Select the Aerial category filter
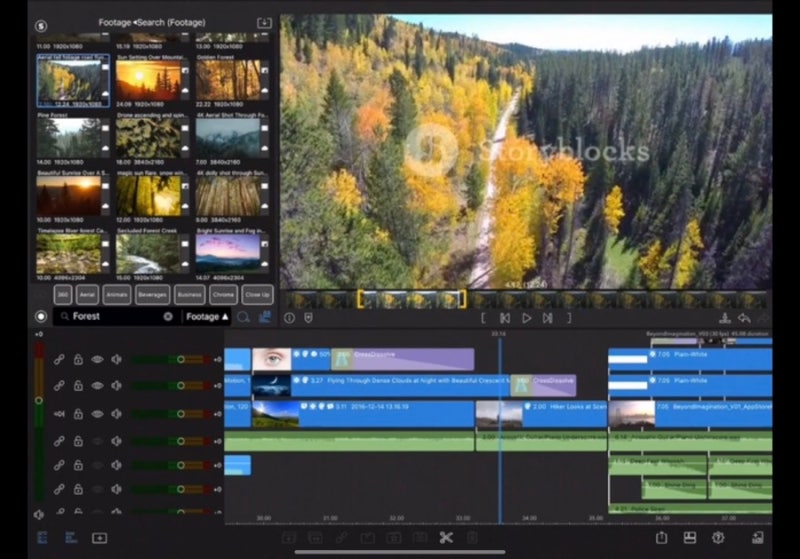Screen dimensions: 800x559 tap(87, 295)
